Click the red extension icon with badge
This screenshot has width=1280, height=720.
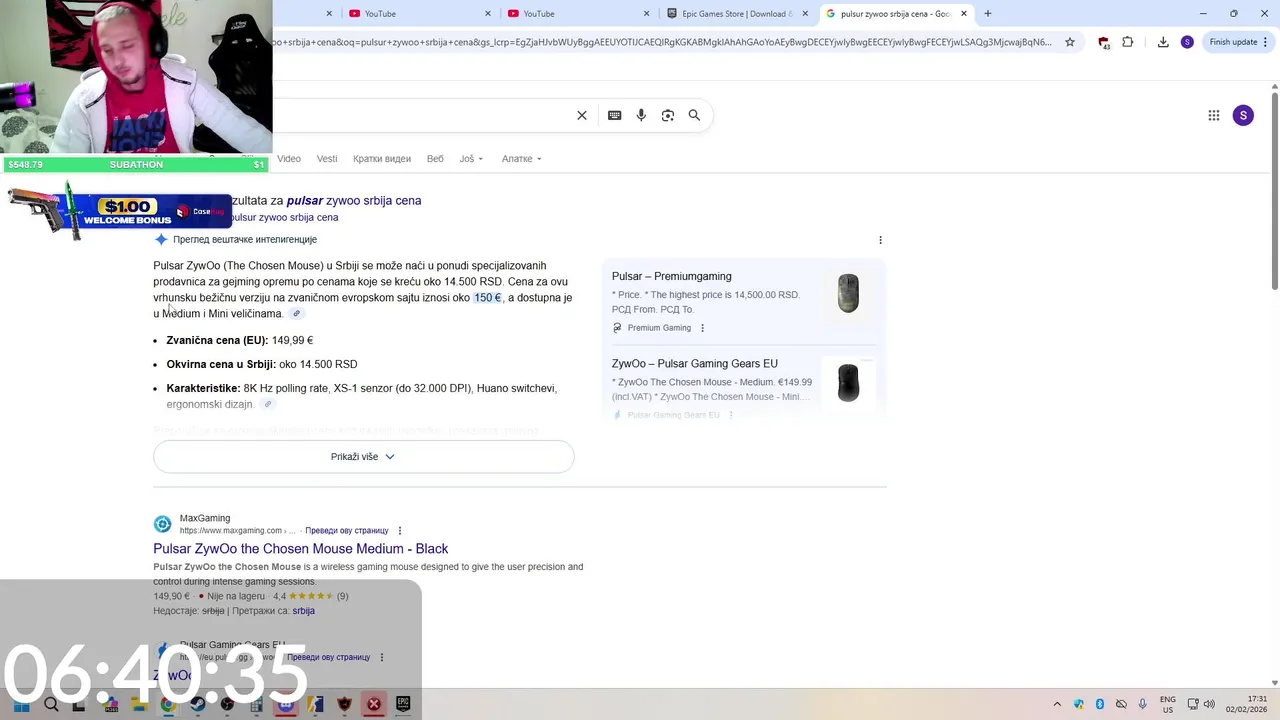tap(1104, 43)
